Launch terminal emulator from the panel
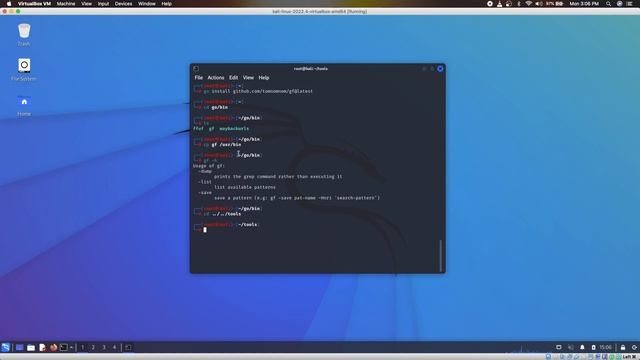The width and height of the screenshot is (640, 360). [x=64, y=347]
